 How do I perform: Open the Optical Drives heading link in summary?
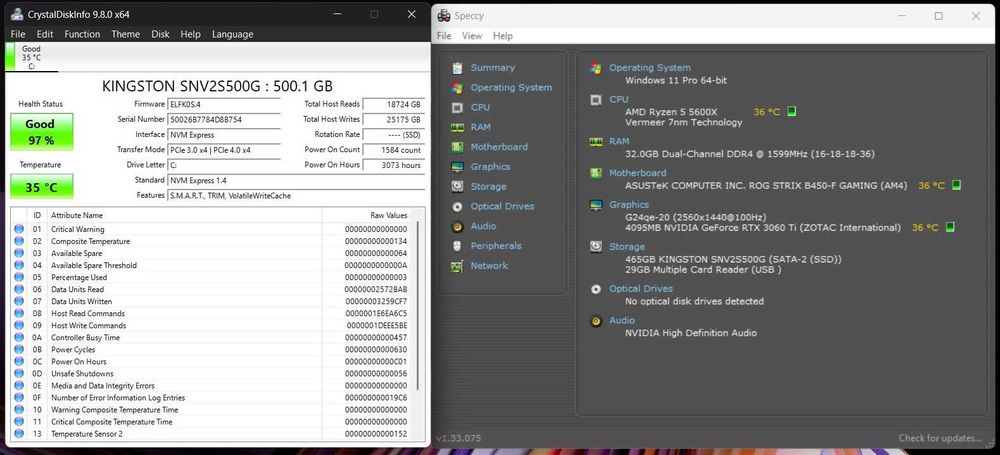pos(641,288)
